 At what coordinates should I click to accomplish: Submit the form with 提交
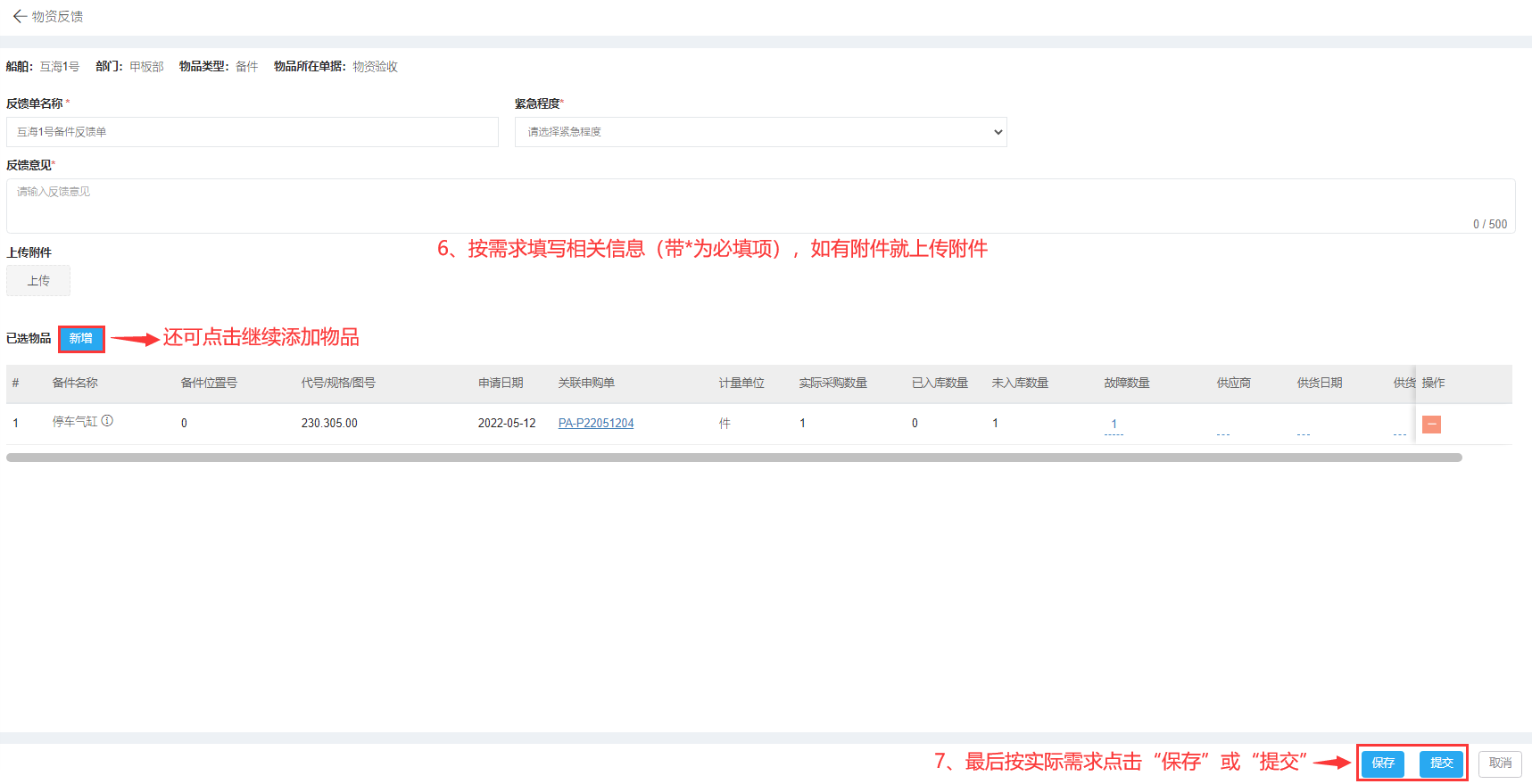tap(1441, 763)
